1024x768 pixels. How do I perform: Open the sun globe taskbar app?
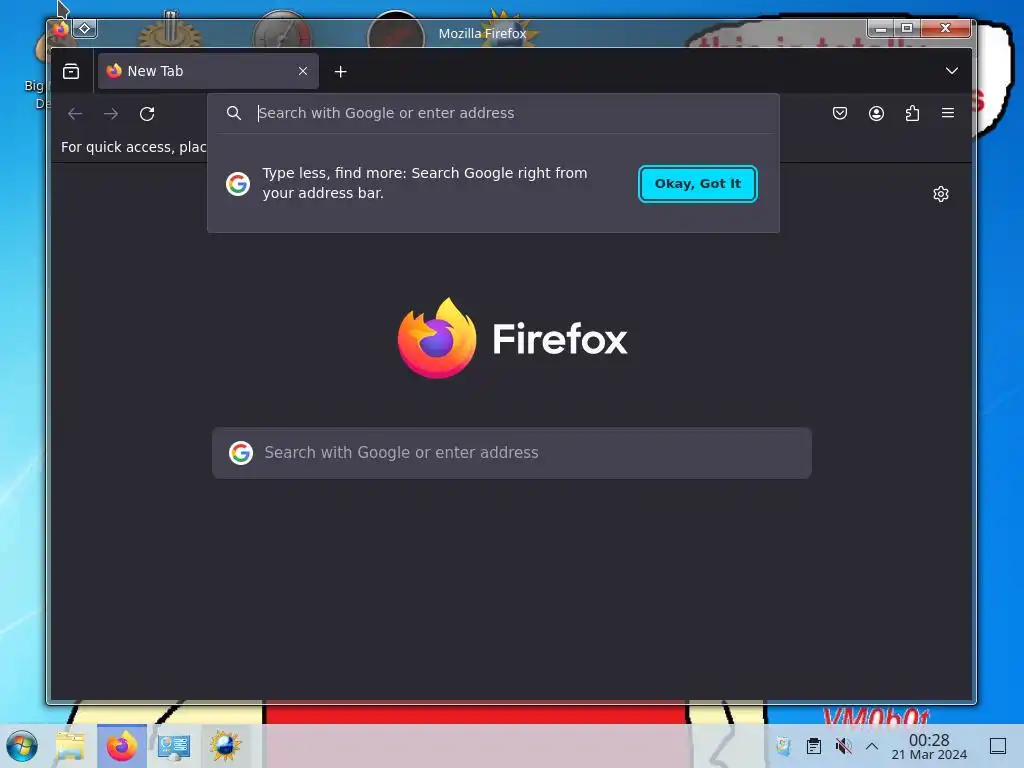225,746
